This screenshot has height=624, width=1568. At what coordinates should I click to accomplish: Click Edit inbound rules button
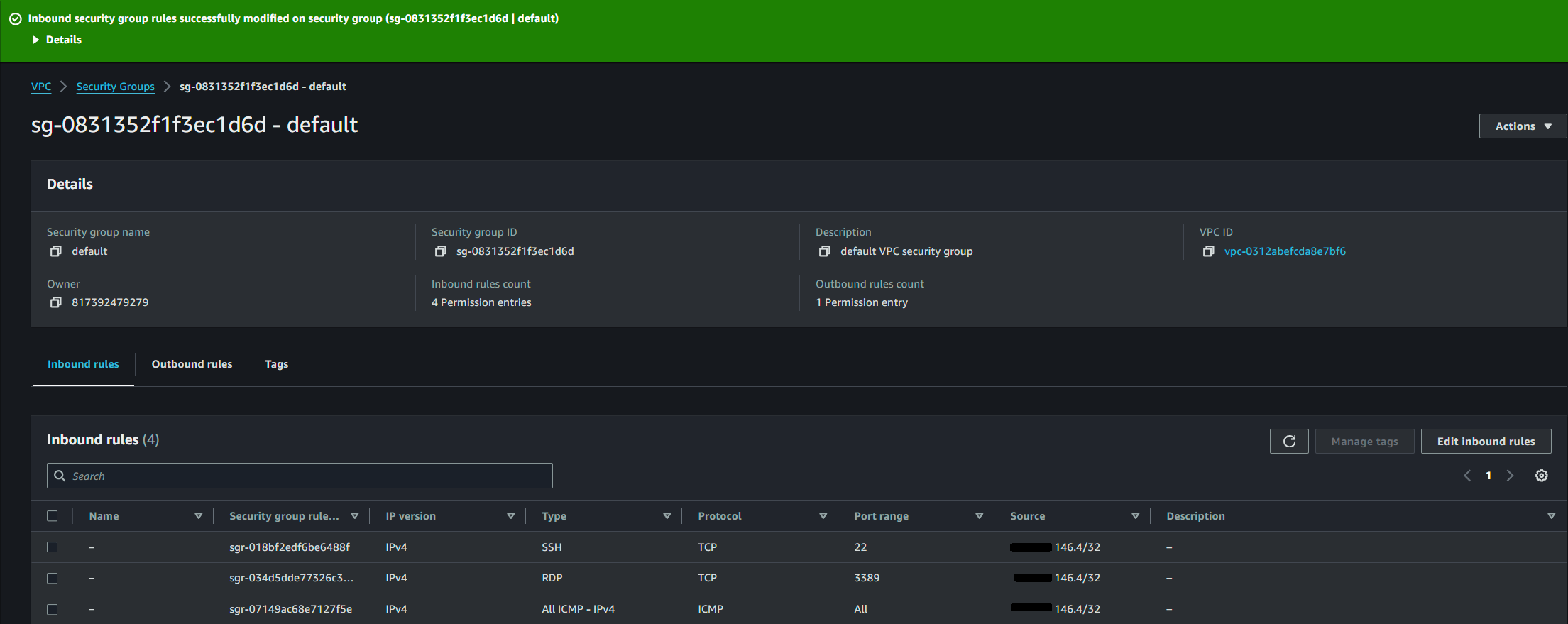click(1486, 442)
